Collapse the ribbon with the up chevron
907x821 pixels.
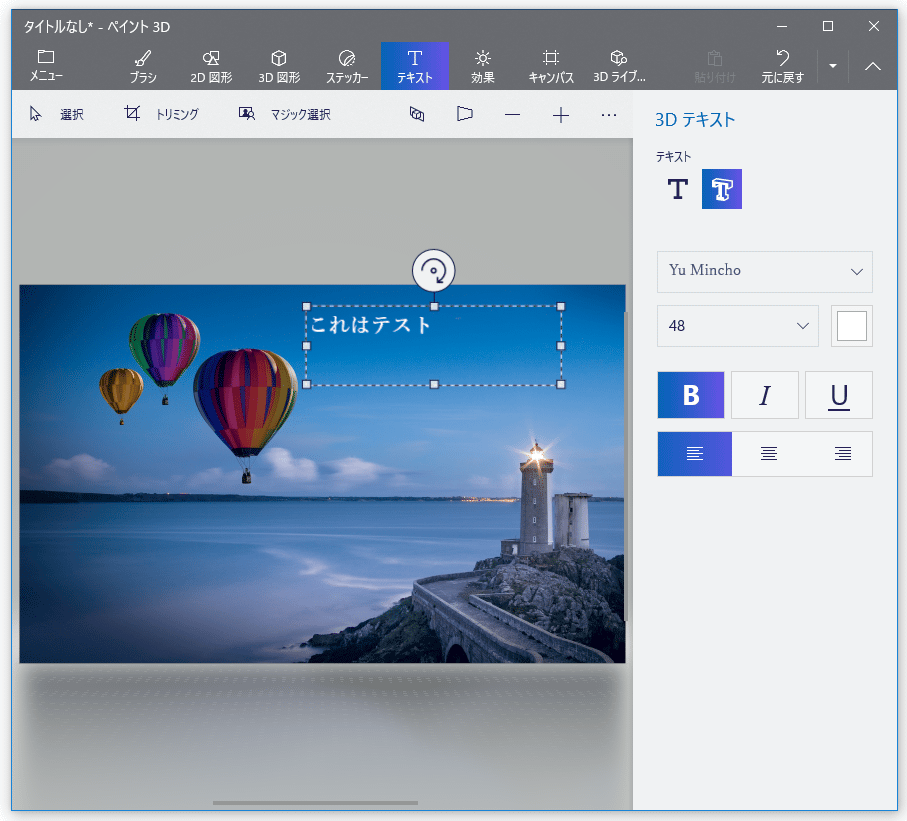[x=873, y=66]
